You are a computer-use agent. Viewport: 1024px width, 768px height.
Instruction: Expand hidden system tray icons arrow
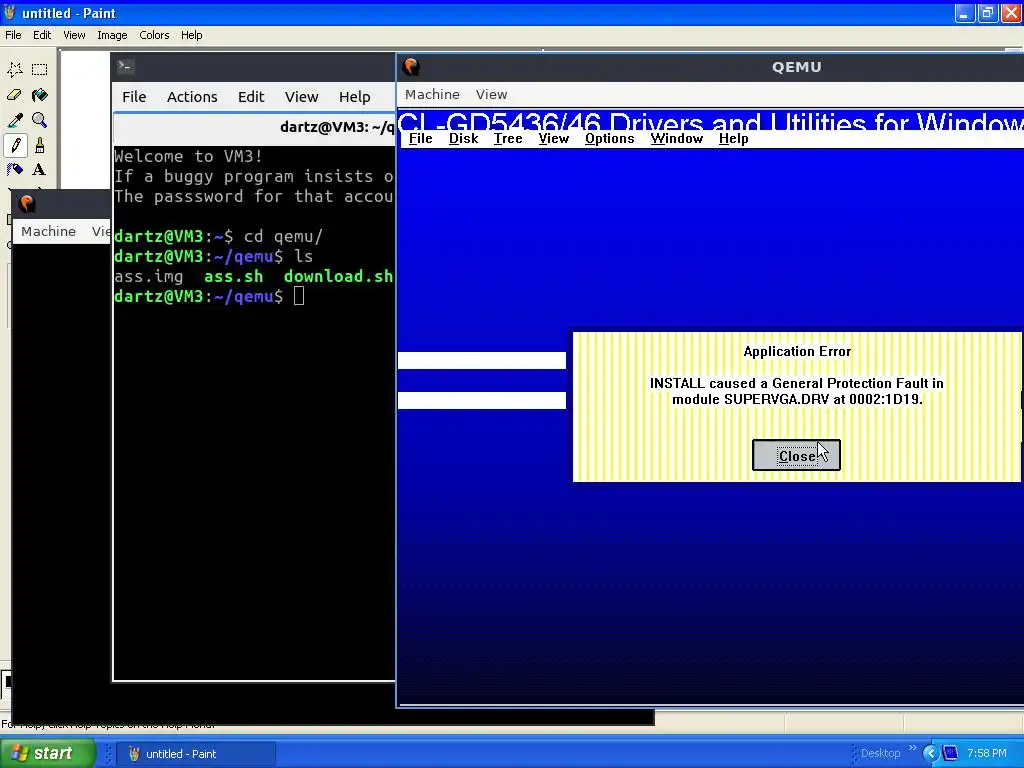pyautogui.click(x=931, y=753)
